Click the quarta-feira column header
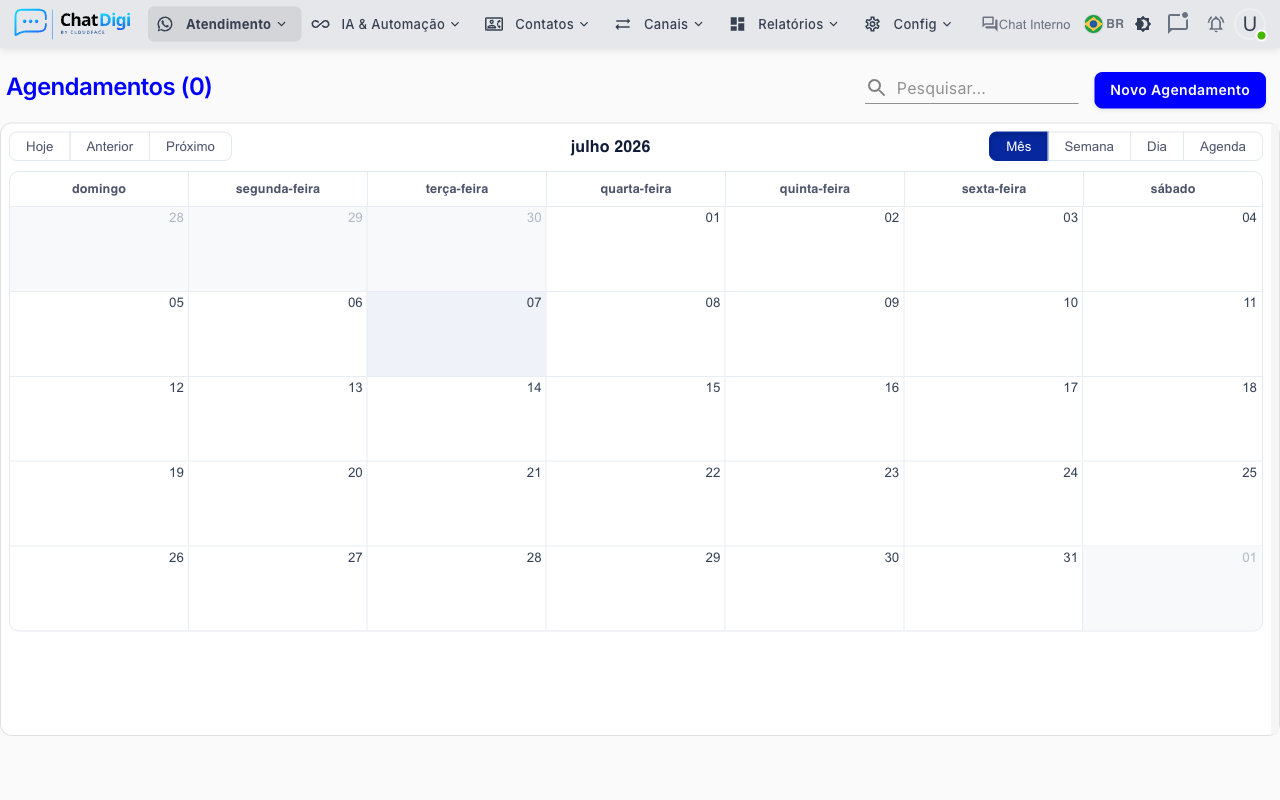The height and width of the screenshot is (800, 1280). pos(636,189)
